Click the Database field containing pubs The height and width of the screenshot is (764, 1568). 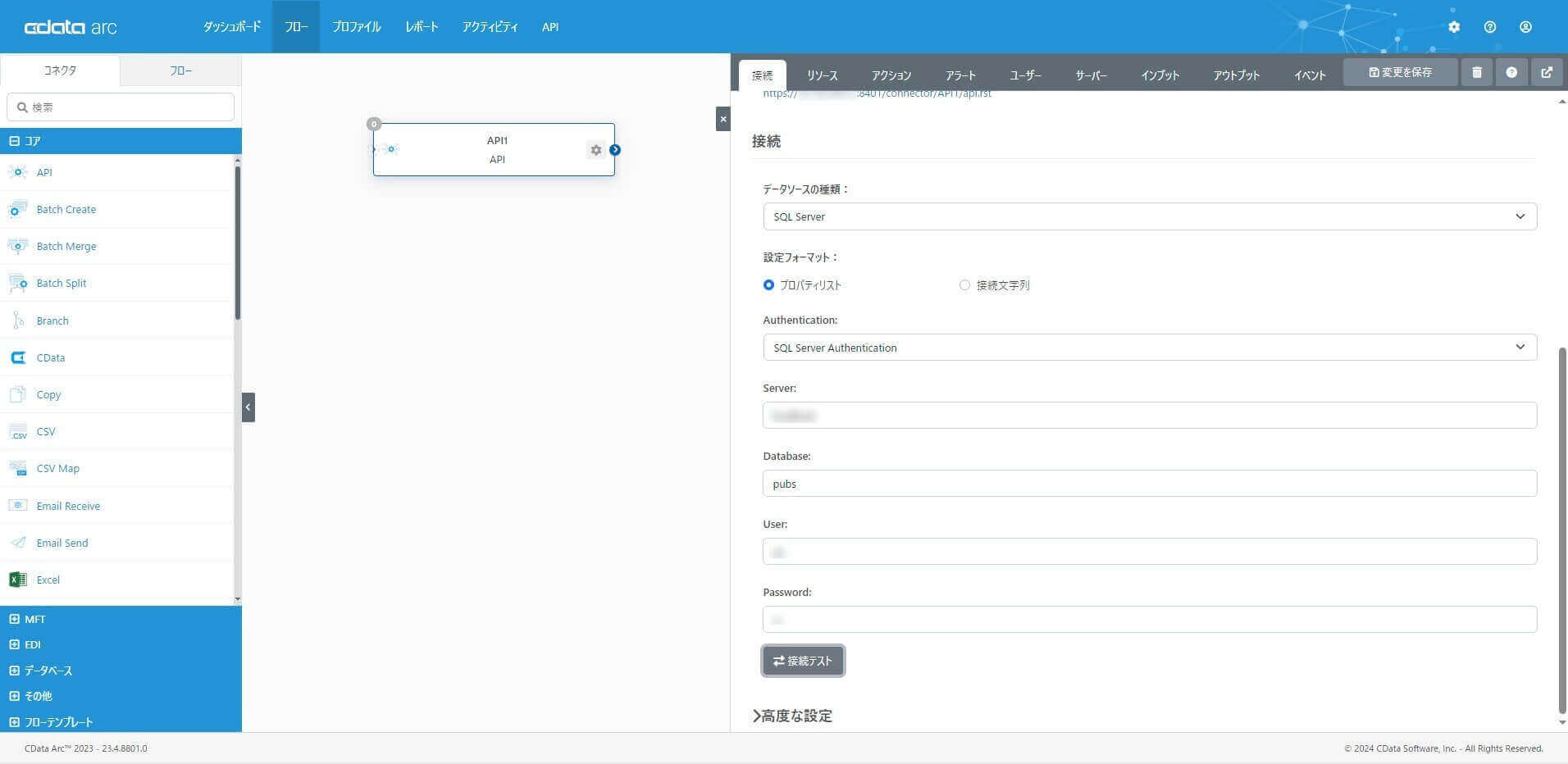pos(1150,484)
